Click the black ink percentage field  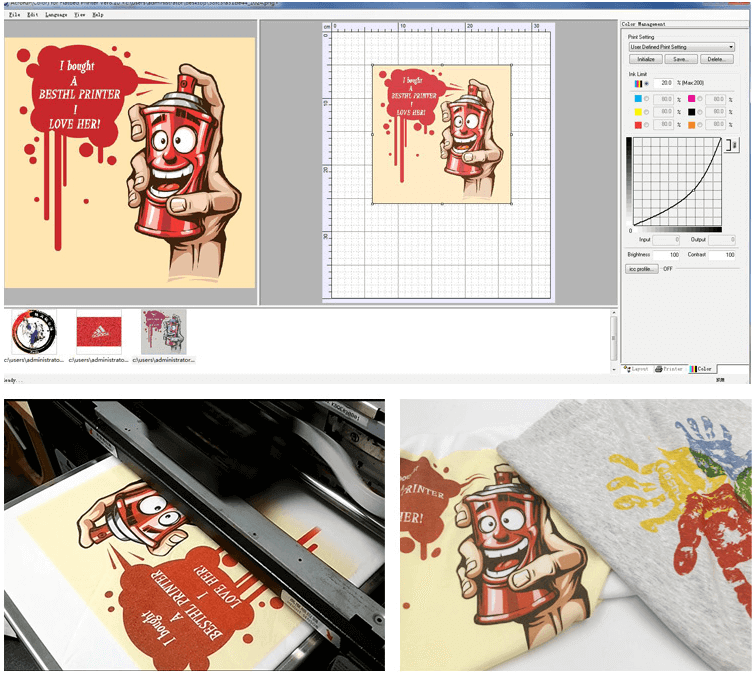tap(716, 112)
